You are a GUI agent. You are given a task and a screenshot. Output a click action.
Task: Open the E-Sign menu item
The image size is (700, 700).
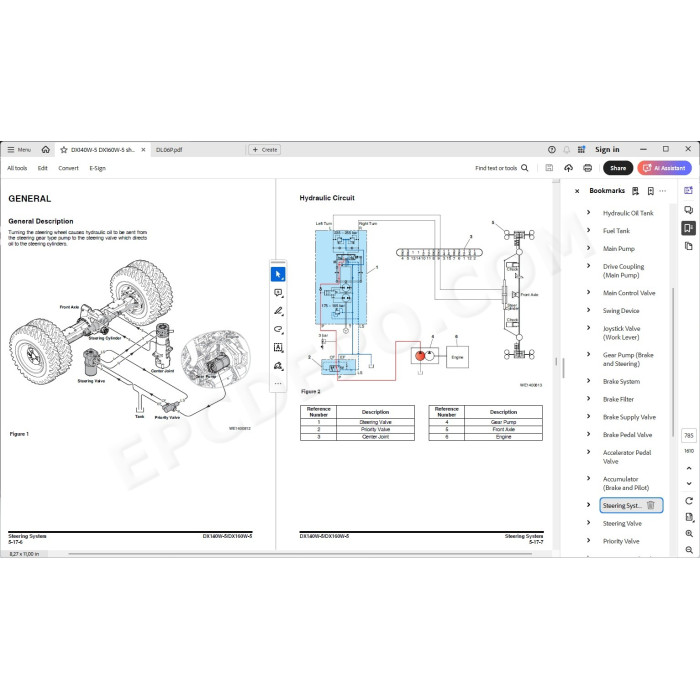[97, 168]
